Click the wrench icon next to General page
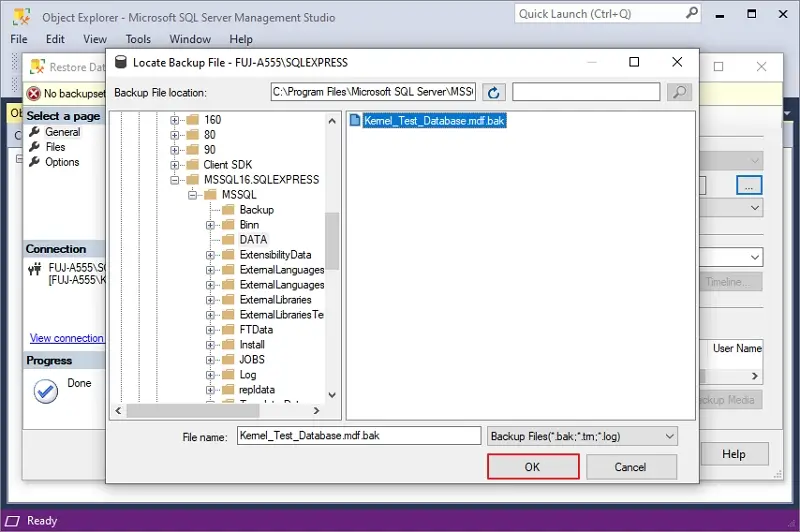This screenshot has height=532, width=800. (34, 132)
